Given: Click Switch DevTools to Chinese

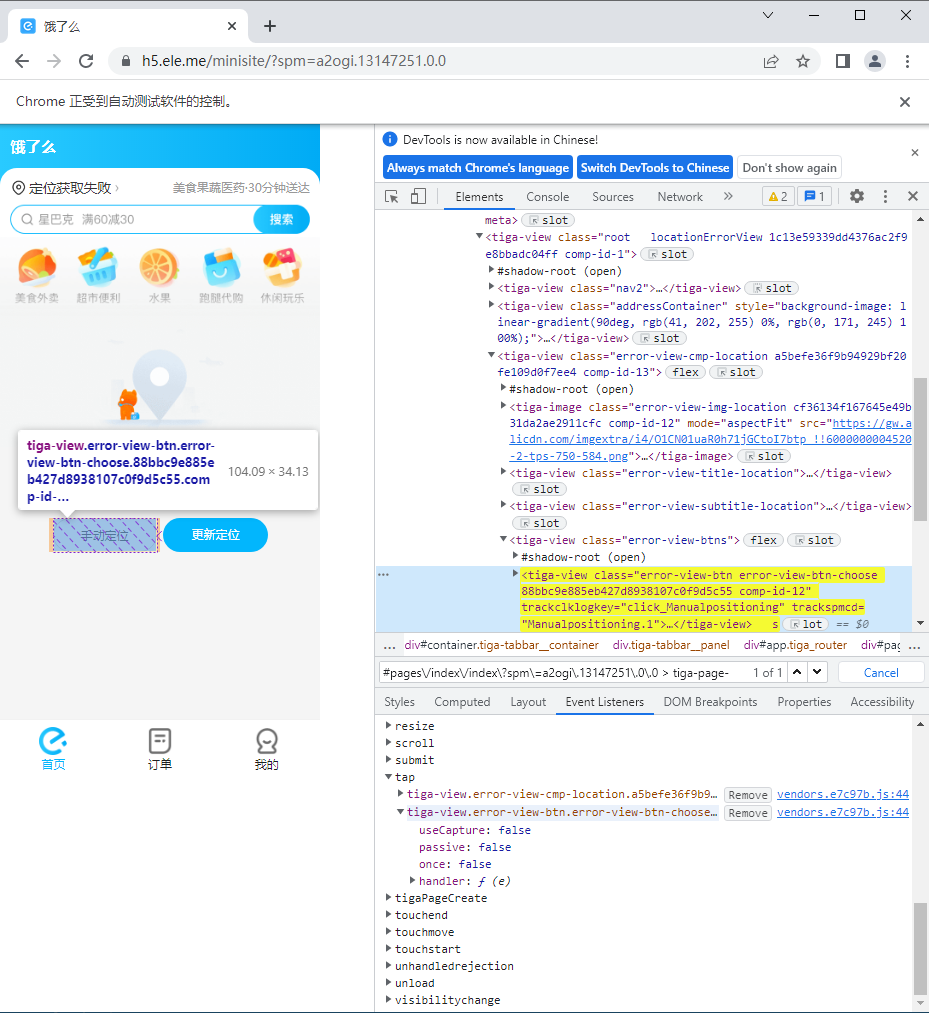Looking at the screenshot, I should [654, 168].
